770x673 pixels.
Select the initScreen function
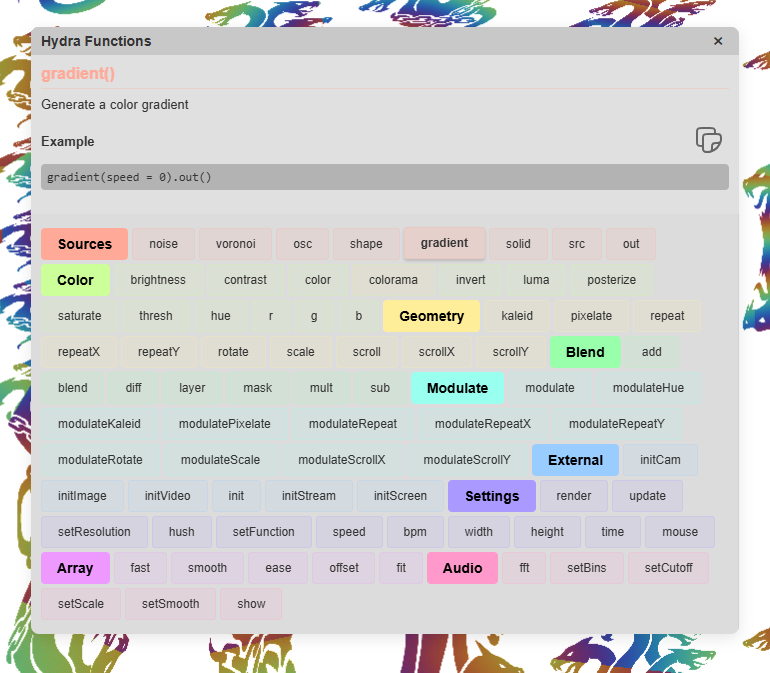click(400, 496)
